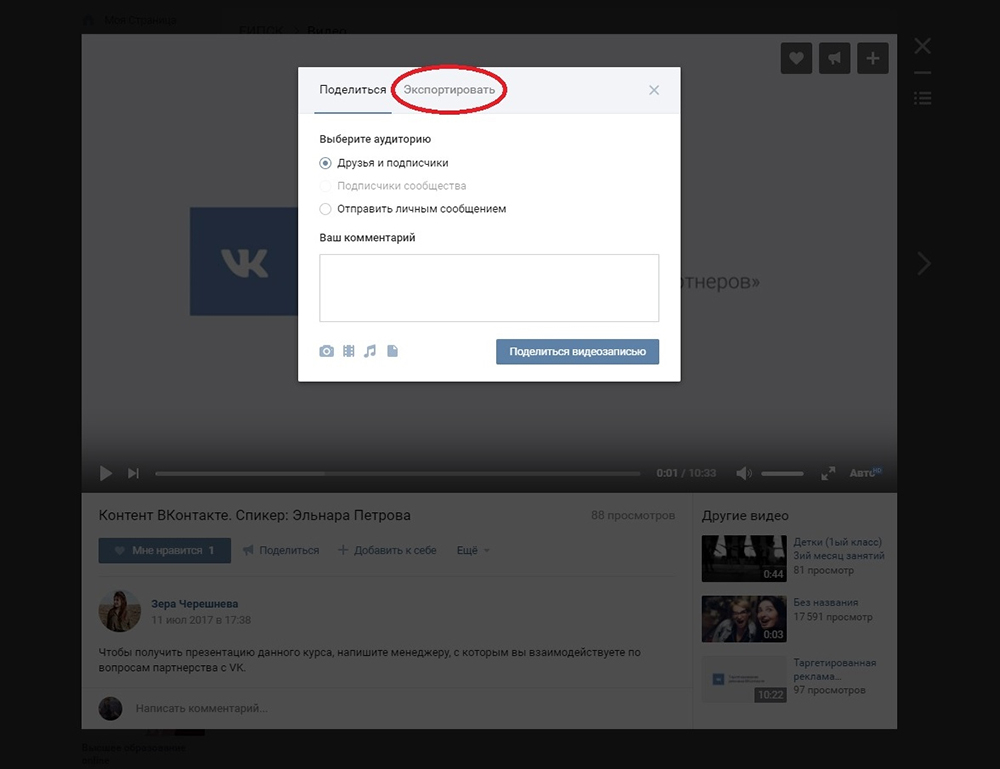Image resolution: width=1000 pixels, height=769 pixels.
Task: Expand the Ещё dropdown
Action: point(473,550)
